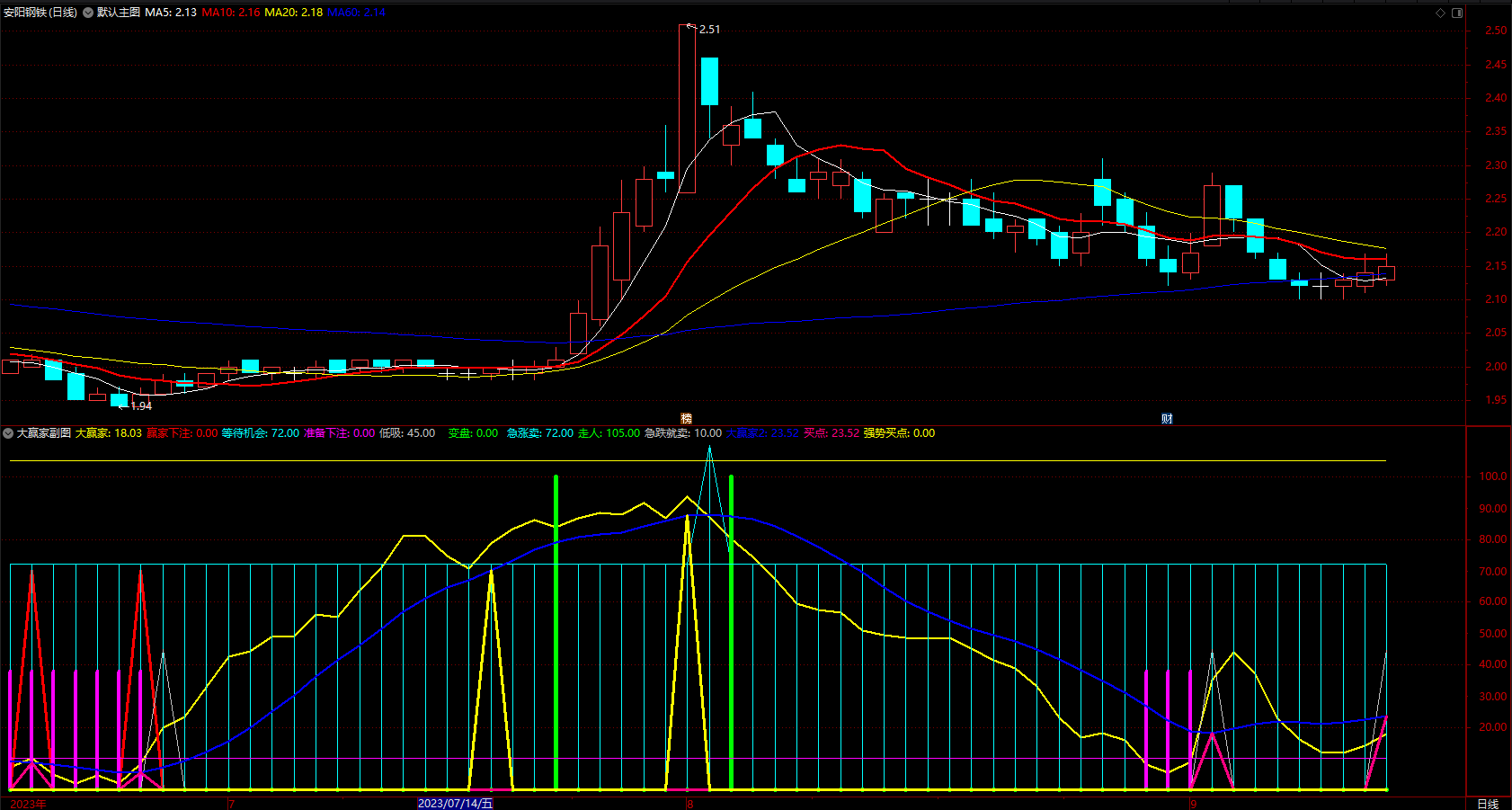
Task: Click the blue MA60 label
Action: (356, 13)
